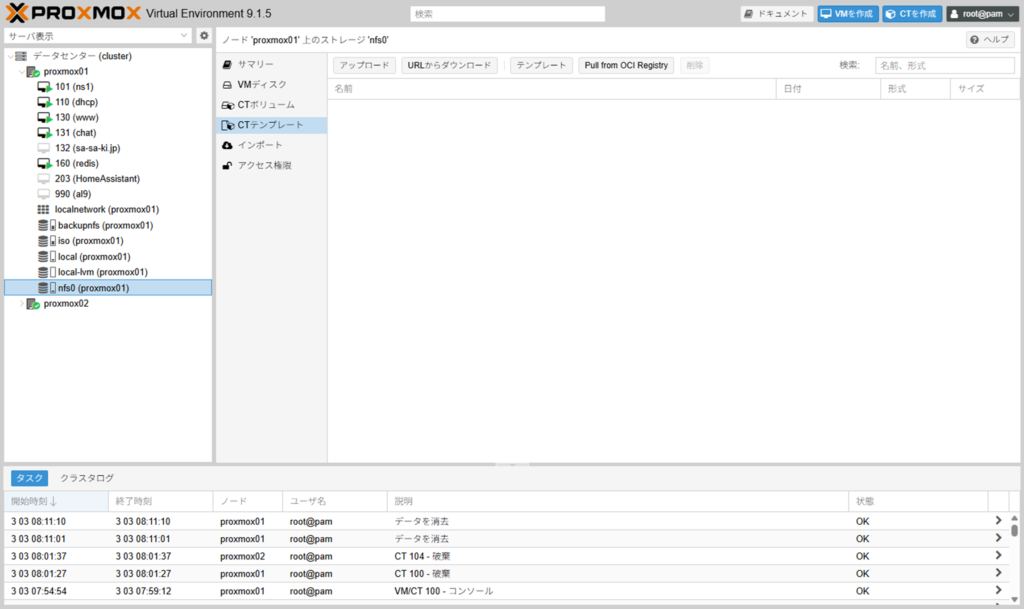
Task: Click the Proxmox logo in header
Action: pos(72,13)
